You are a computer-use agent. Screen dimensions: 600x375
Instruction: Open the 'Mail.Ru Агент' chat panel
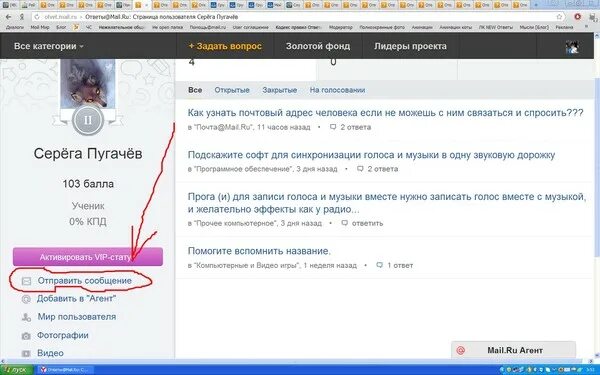(x=513, y=350)
